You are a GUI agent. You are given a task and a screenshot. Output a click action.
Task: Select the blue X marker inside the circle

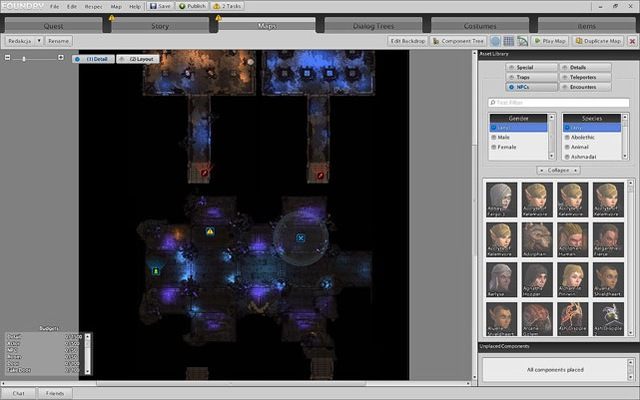click(x=301, y=238)
